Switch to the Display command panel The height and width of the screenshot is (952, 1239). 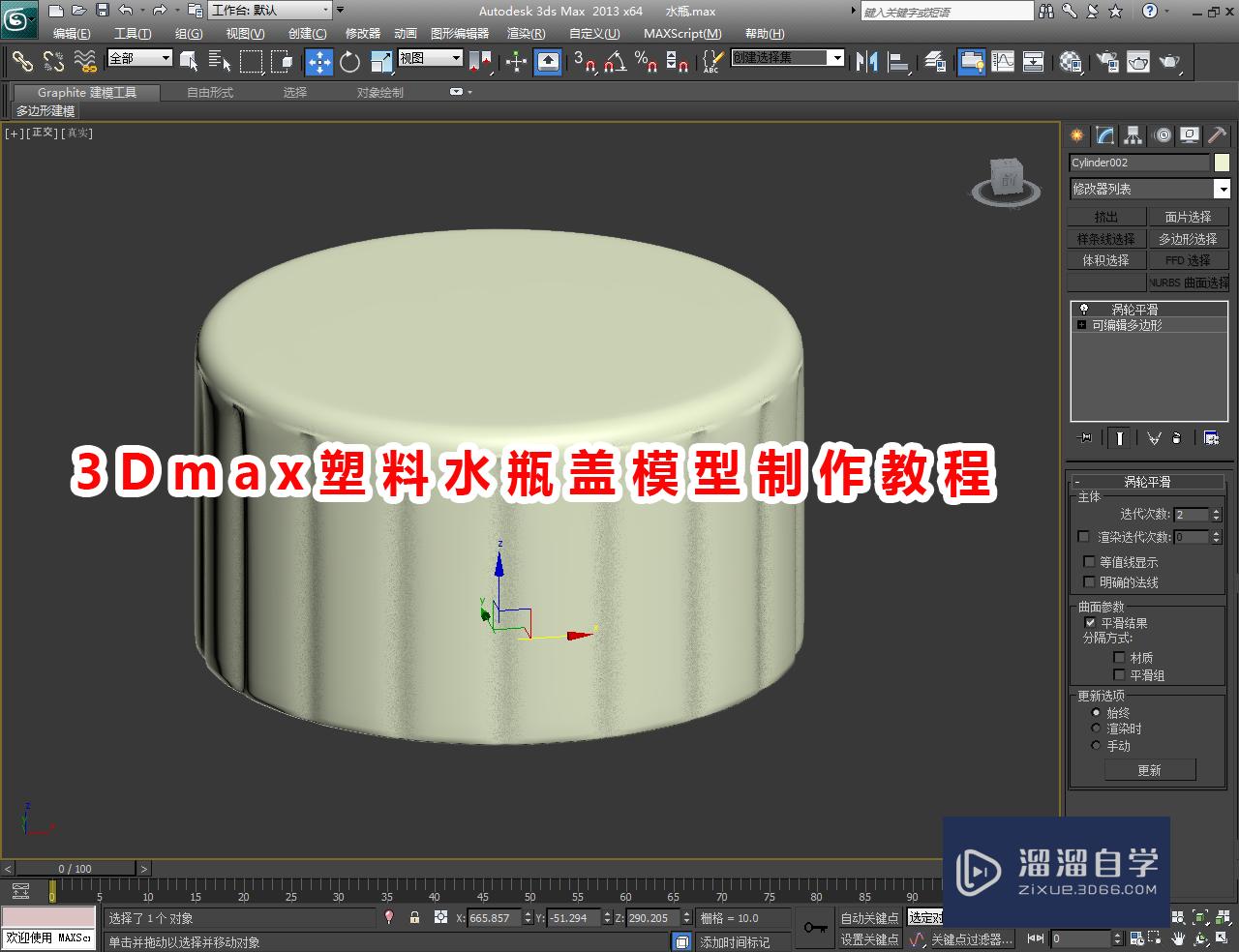(1190, 135)
